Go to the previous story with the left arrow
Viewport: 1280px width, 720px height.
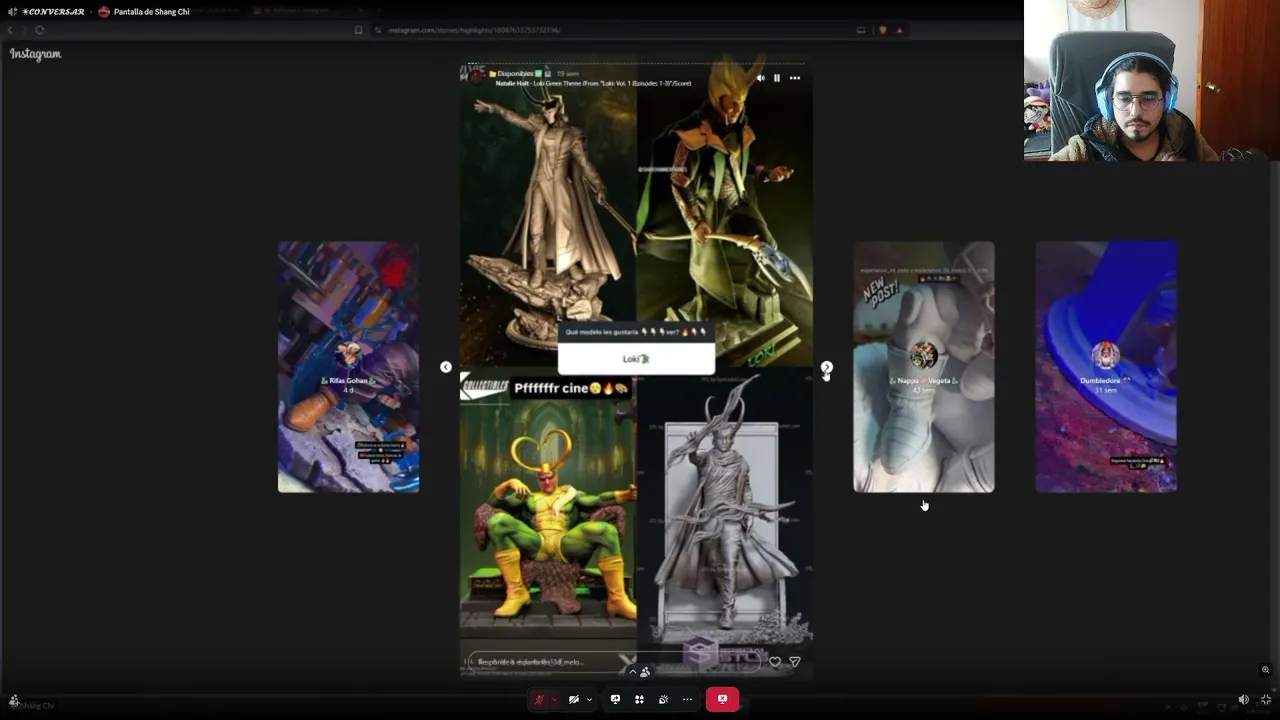(x=446, y=367)
